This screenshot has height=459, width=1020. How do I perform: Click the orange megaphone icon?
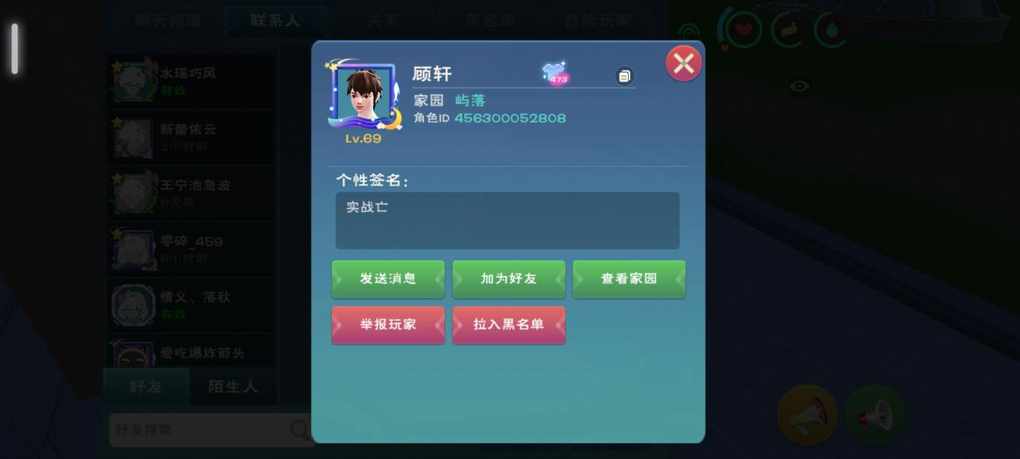[807, 415]
